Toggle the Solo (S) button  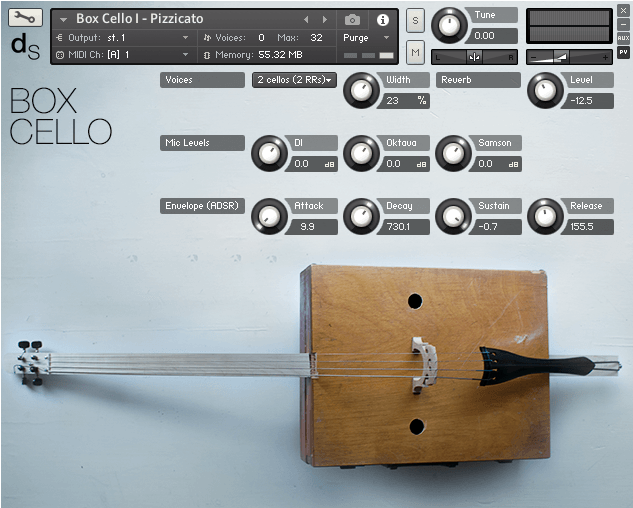pos(415,20)
